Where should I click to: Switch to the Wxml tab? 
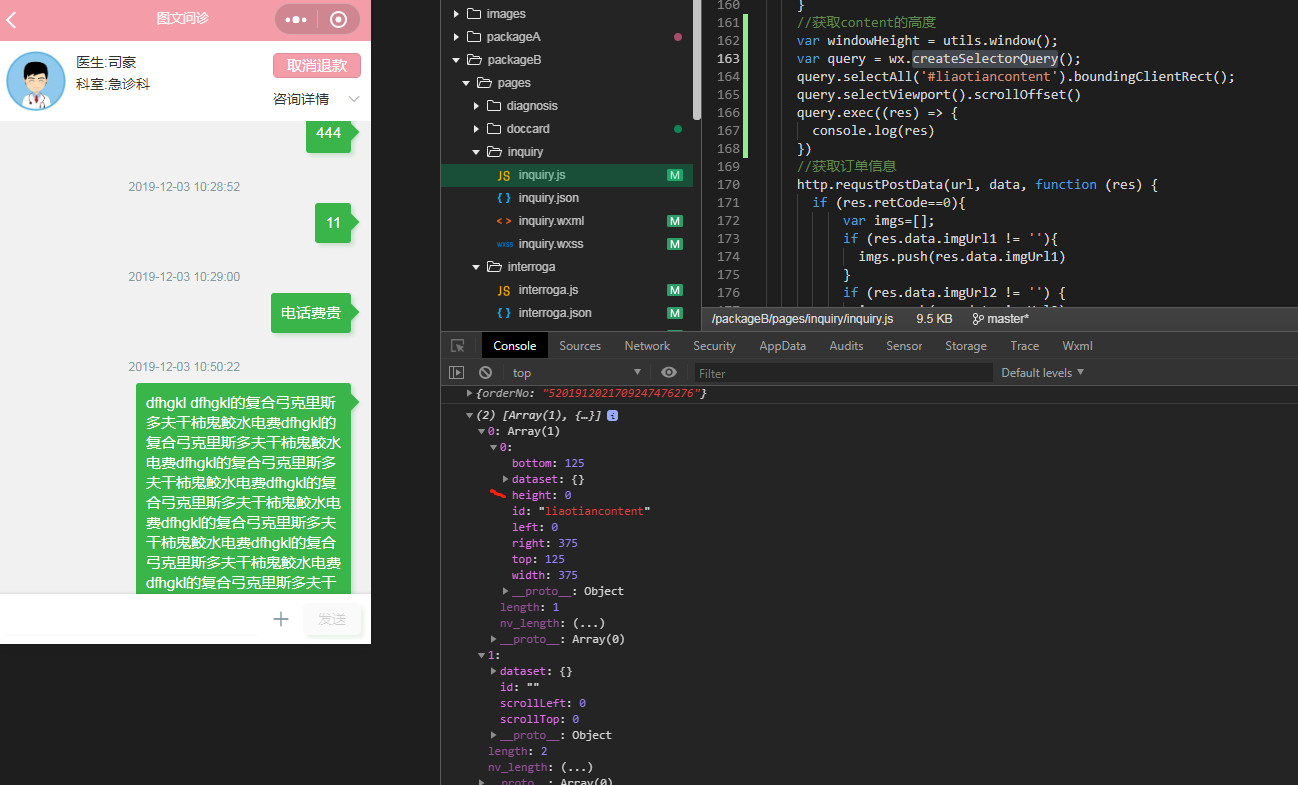(x=1077, y=346)
